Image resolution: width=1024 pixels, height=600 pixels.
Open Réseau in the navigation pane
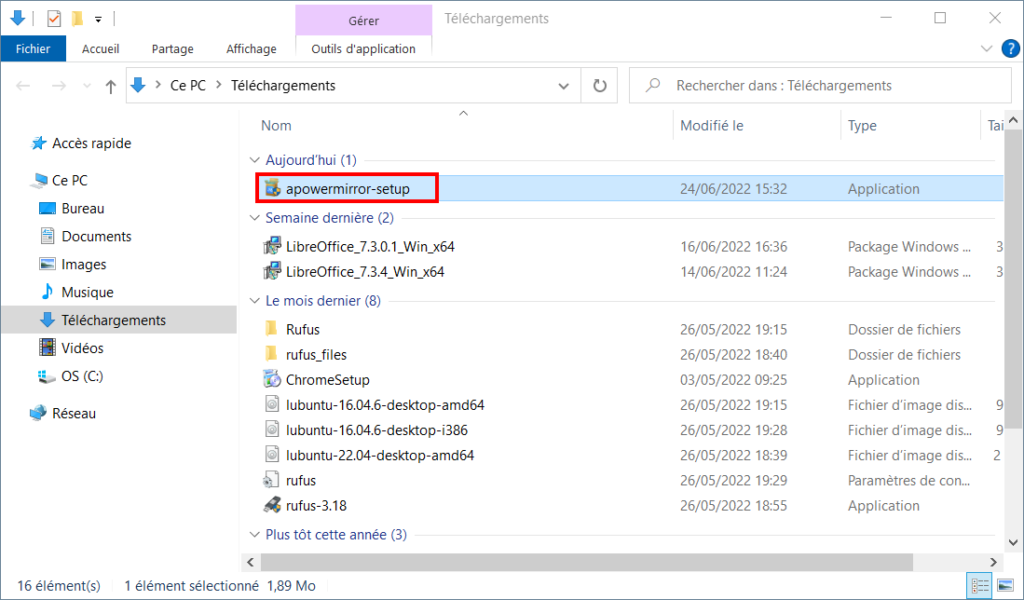[74, 413]
